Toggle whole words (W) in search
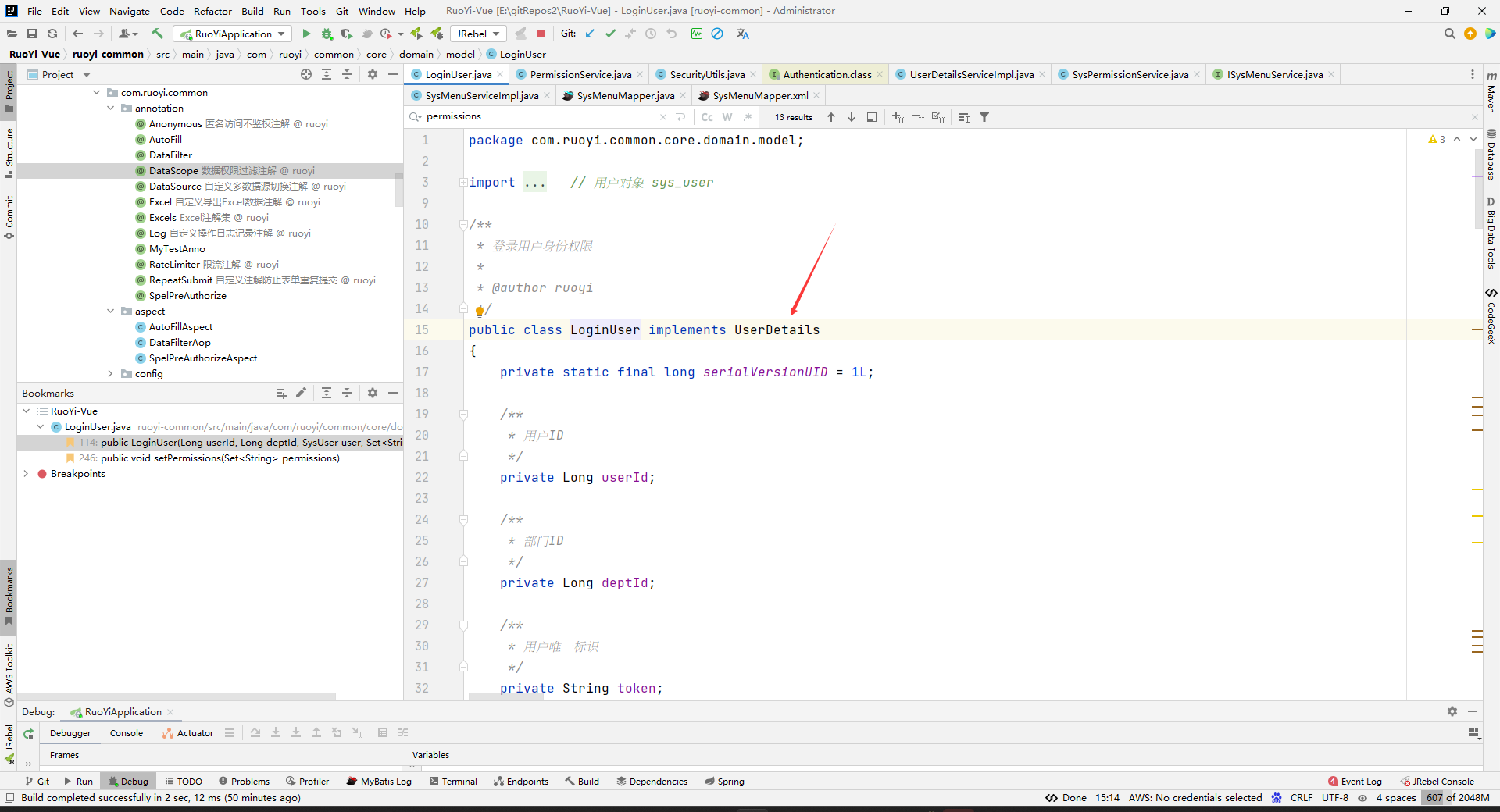1500x812 pixels. 727,117
